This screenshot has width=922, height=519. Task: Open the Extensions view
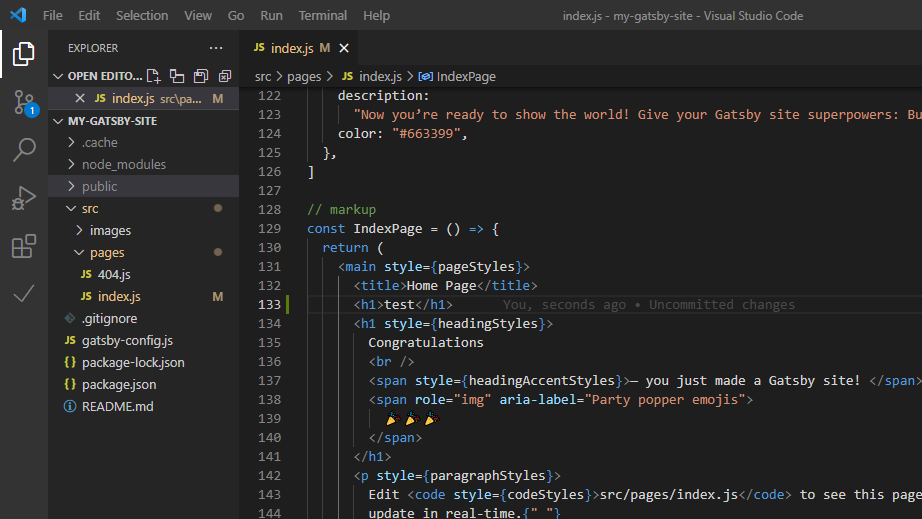[x=24, y=246]
